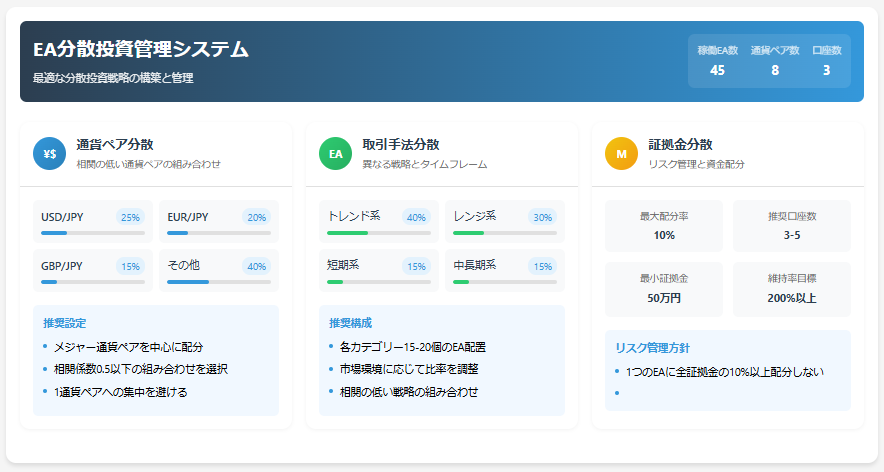Click the GBP/JPY progress bar

pos(93,282)
